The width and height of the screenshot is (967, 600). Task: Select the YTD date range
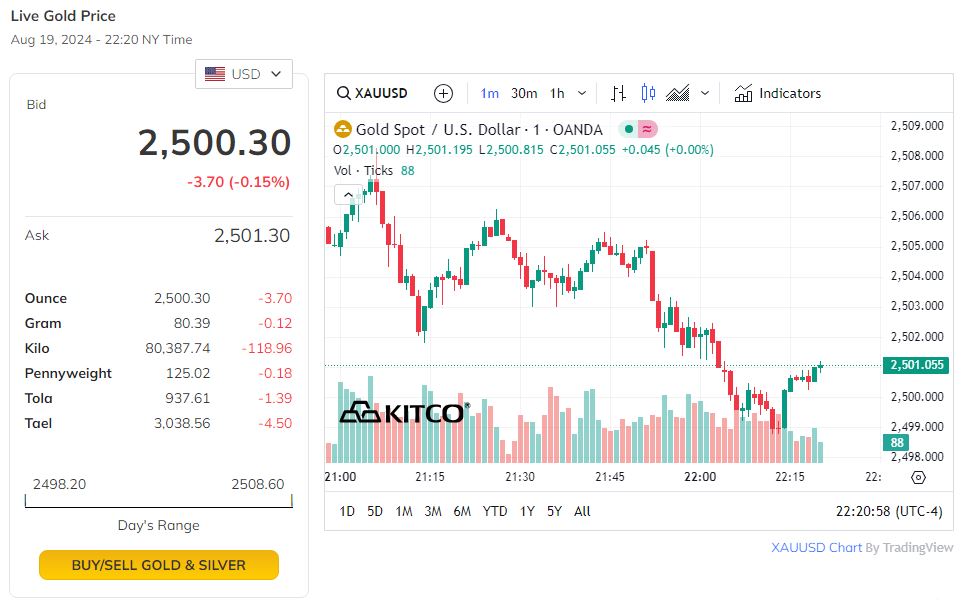point(495,511)
